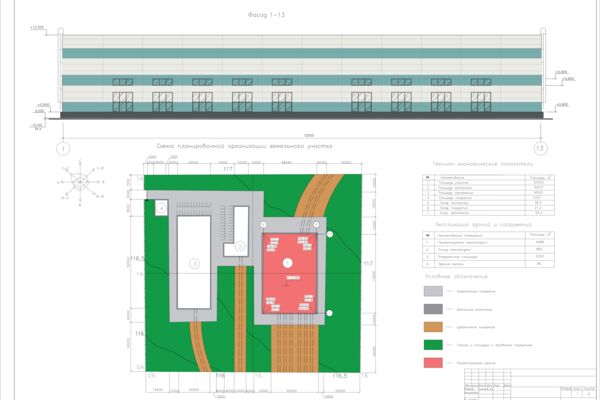Click the orange-brown legend swatch

(x=433, y=327)
